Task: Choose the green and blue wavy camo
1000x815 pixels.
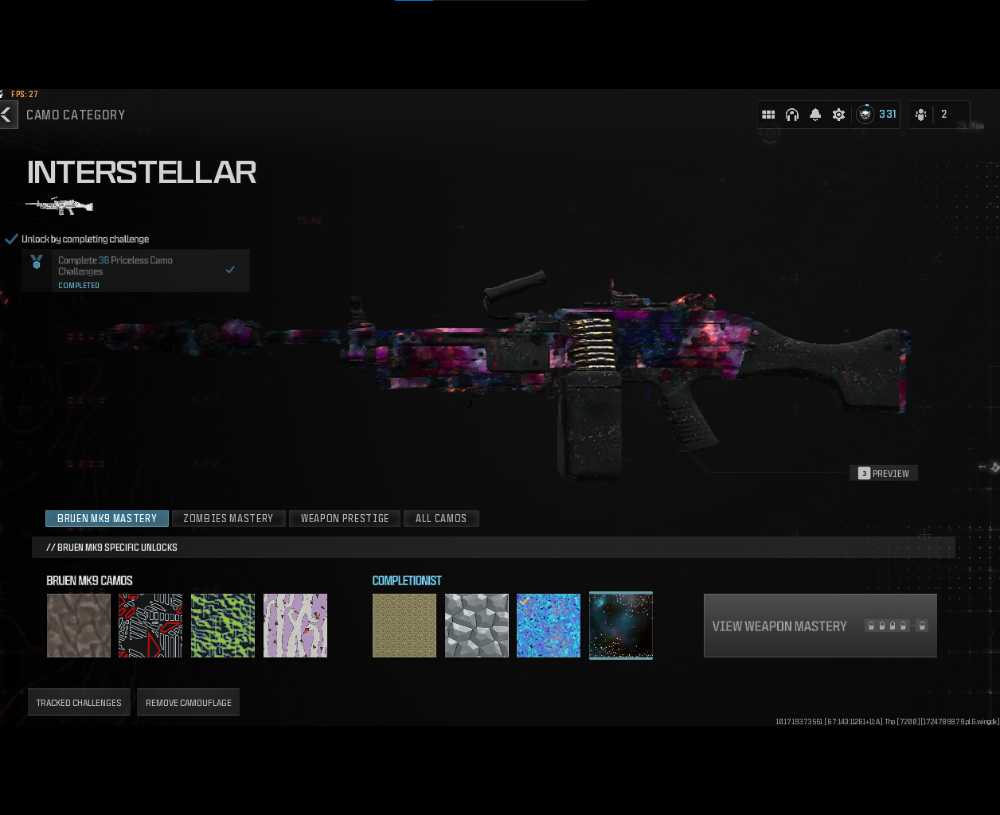Action: tap(223, 626)
